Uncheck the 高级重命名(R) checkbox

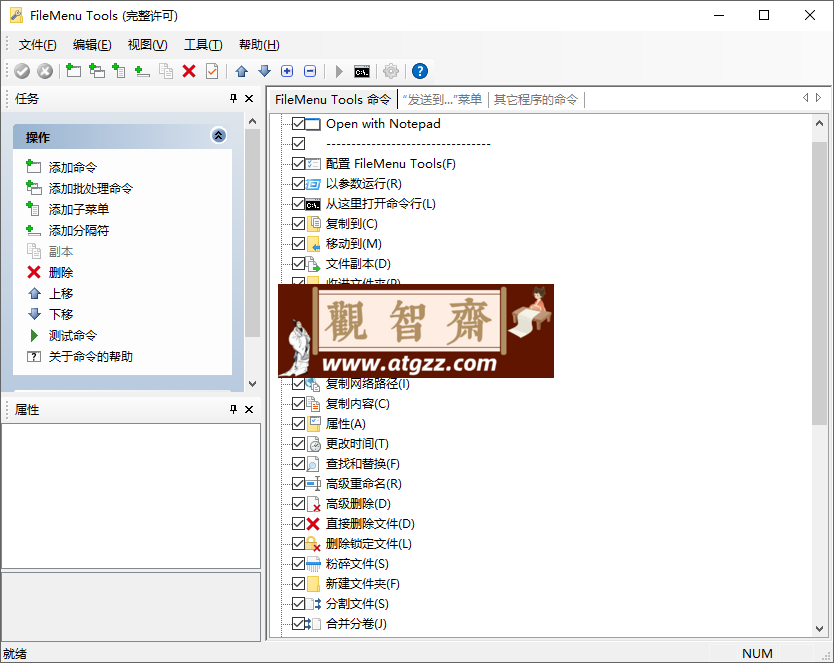[x=298, y=484]
